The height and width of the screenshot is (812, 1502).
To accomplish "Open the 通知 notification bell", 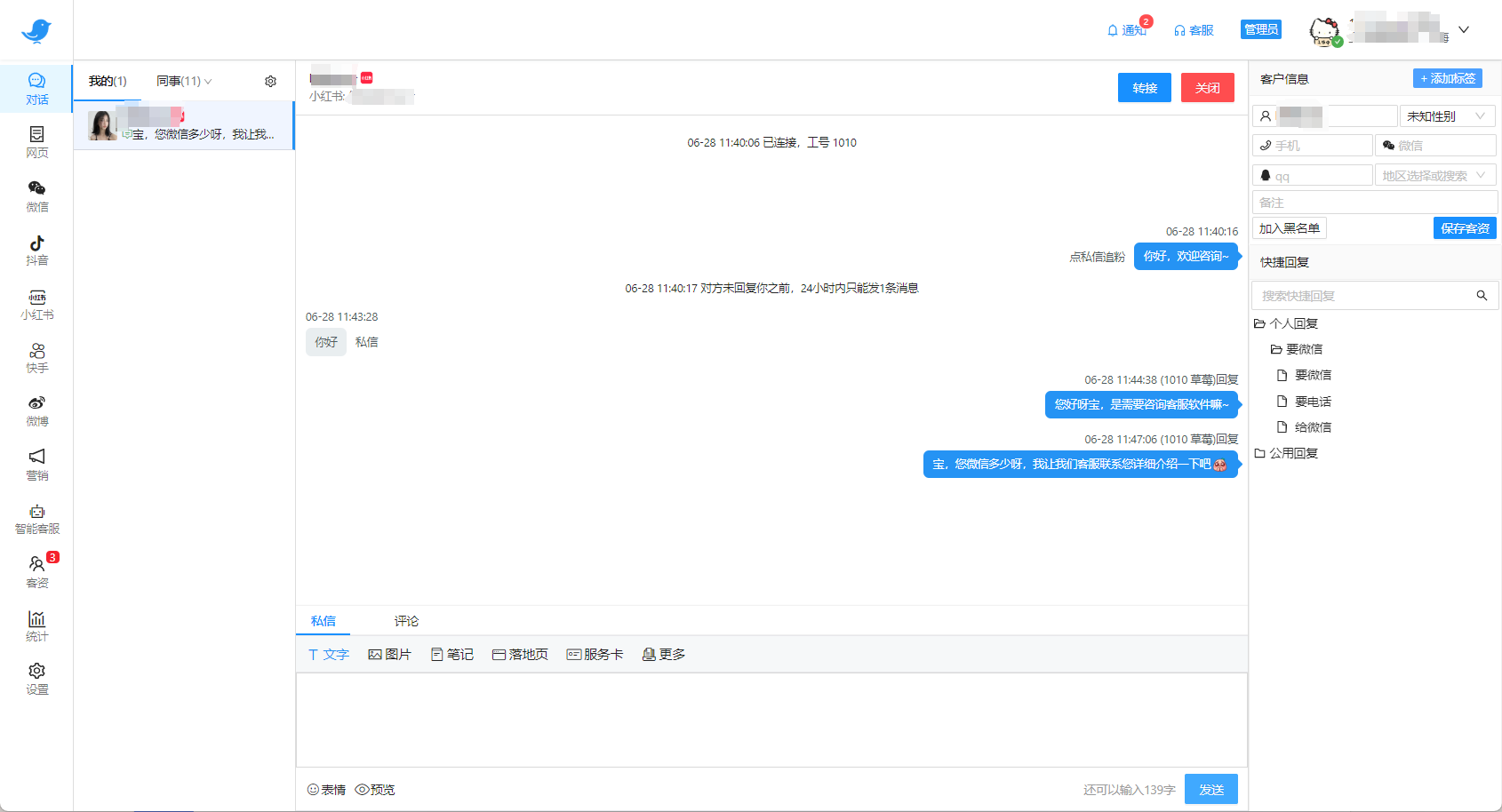I will [x=1126, y=29].
